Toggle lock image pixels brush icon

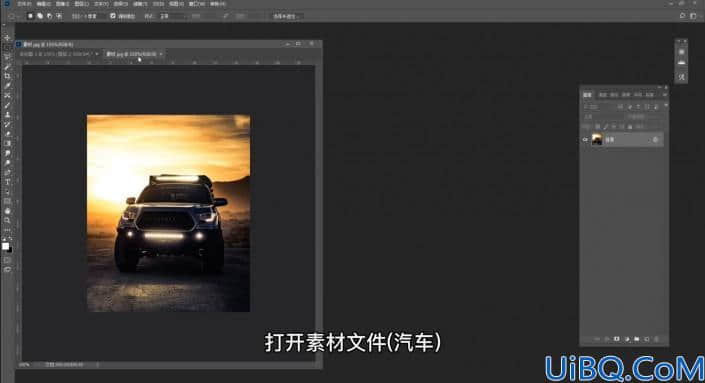pos(605,127)
